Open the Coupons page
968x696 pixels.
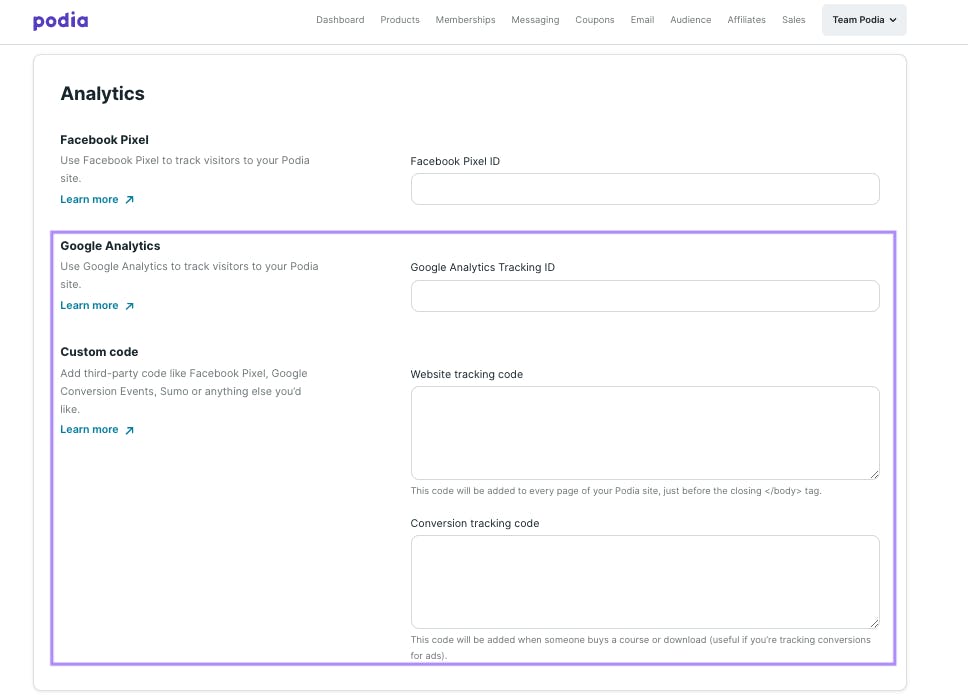tap(595, 20)
